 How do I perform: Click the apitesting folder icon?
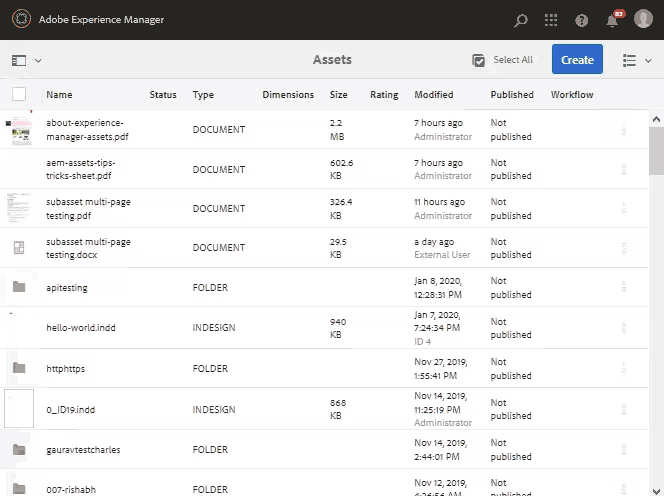(x=19, y=287)
